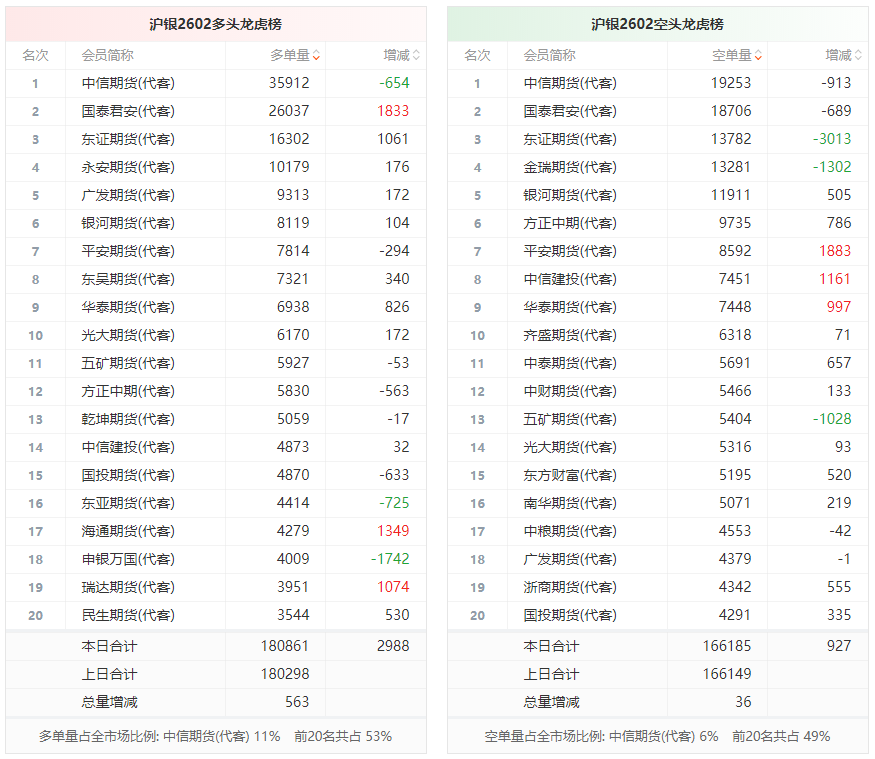
Task: Click red change value 1161
Action: point(835,279)
